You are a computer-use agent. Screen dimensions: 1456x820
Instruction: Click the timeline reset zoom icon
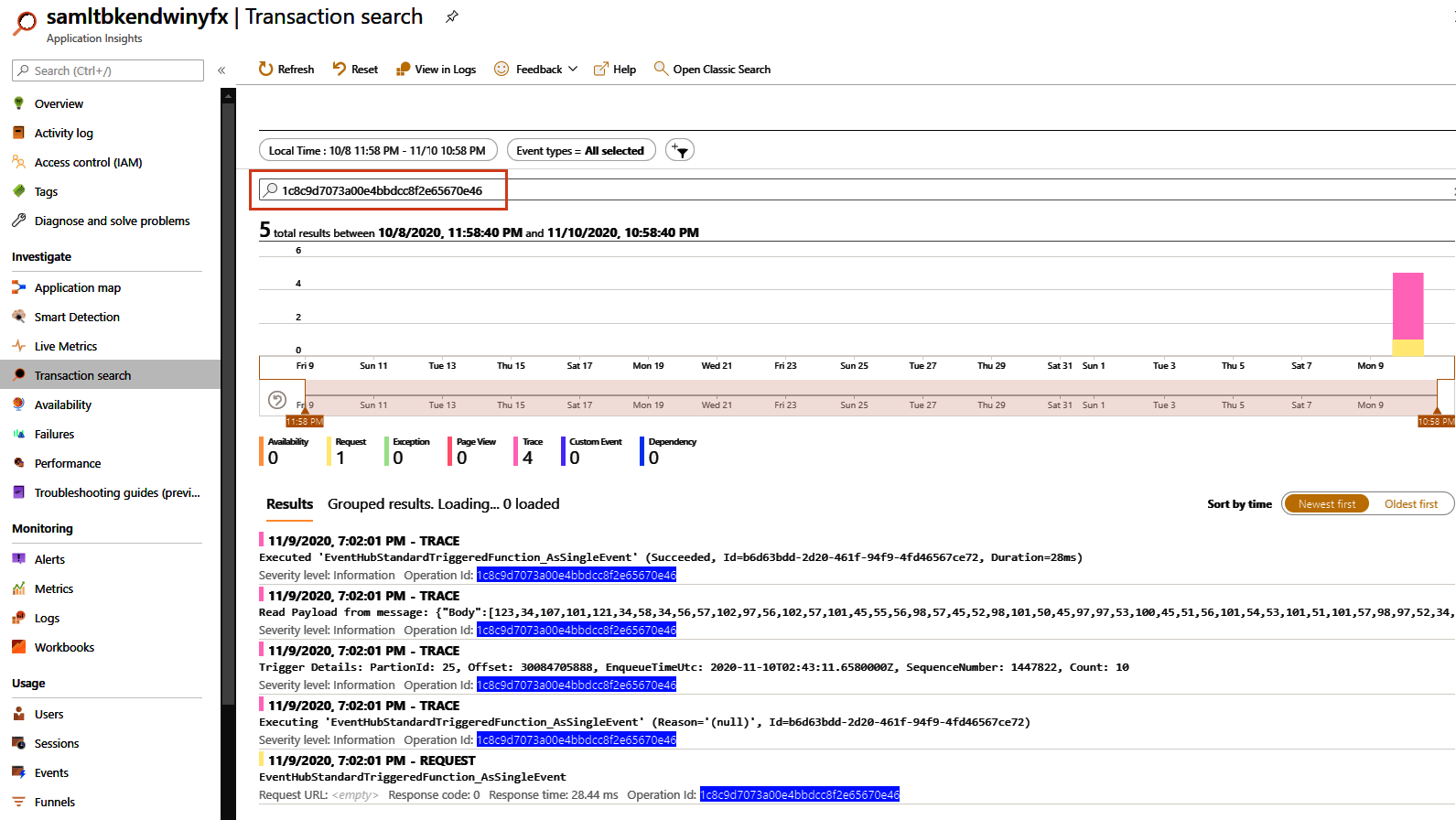[x=277, y=400]
